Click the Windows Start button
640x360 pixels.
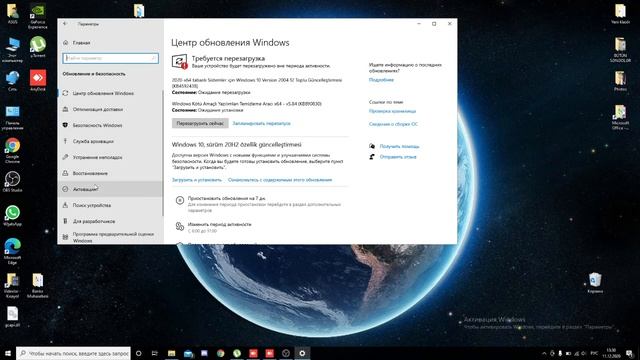point(8,353)
